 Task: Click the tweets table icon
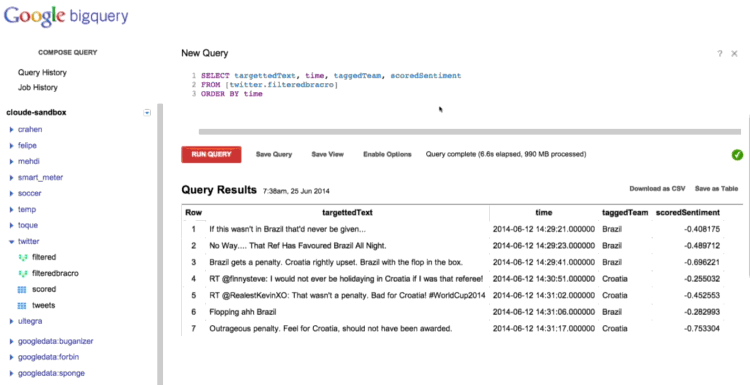[x=22, y=305]
